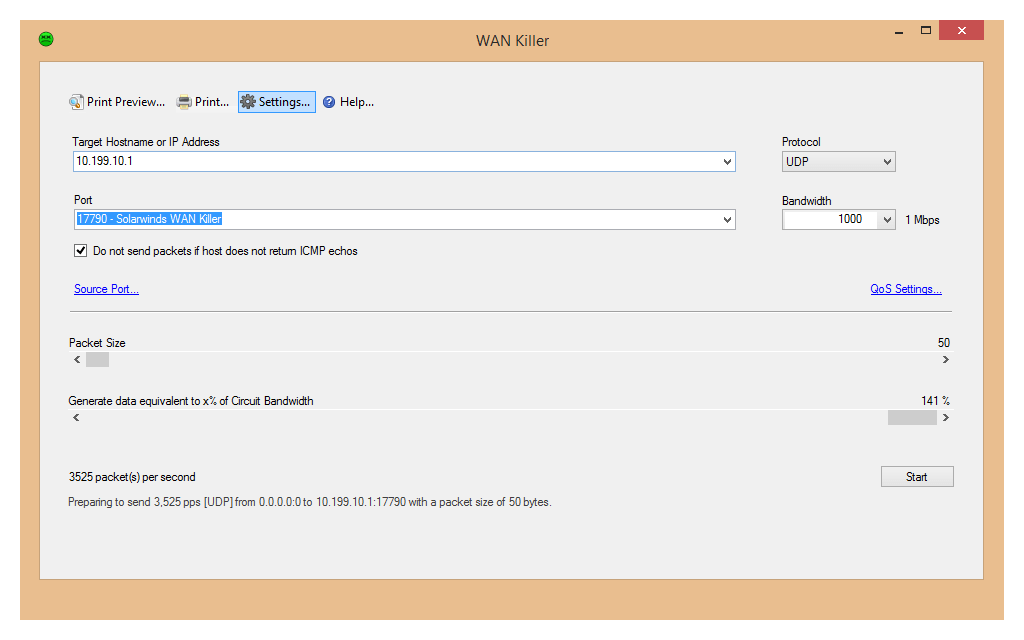Image resolution: width=1024 pixels, height=640 pixels.
Task: Open the Protocol dropdown showing UDP
Action: pos(887,161)
